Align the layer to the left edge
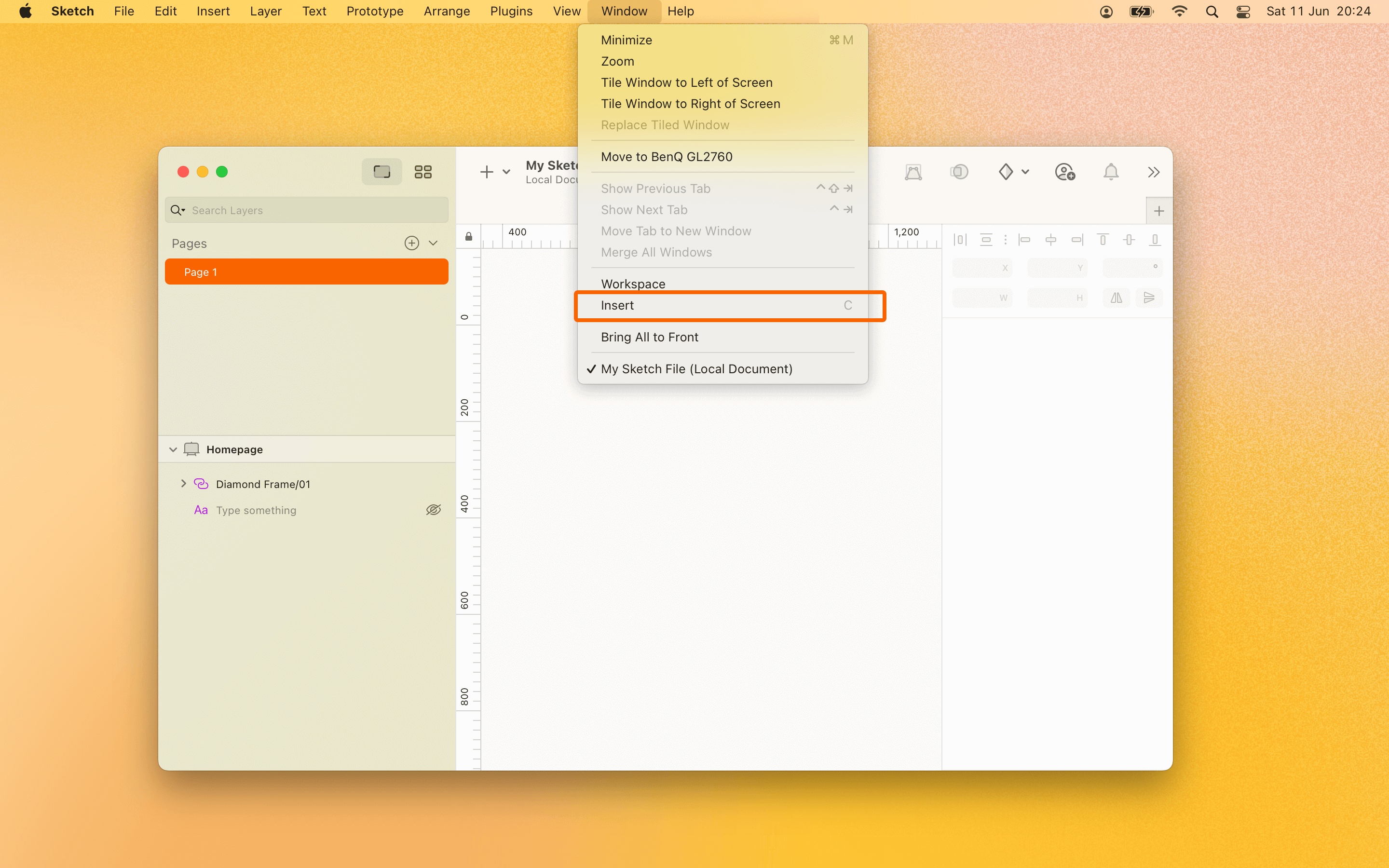This screenshot has width=1389, height=868. click(x=1024, y=239)
